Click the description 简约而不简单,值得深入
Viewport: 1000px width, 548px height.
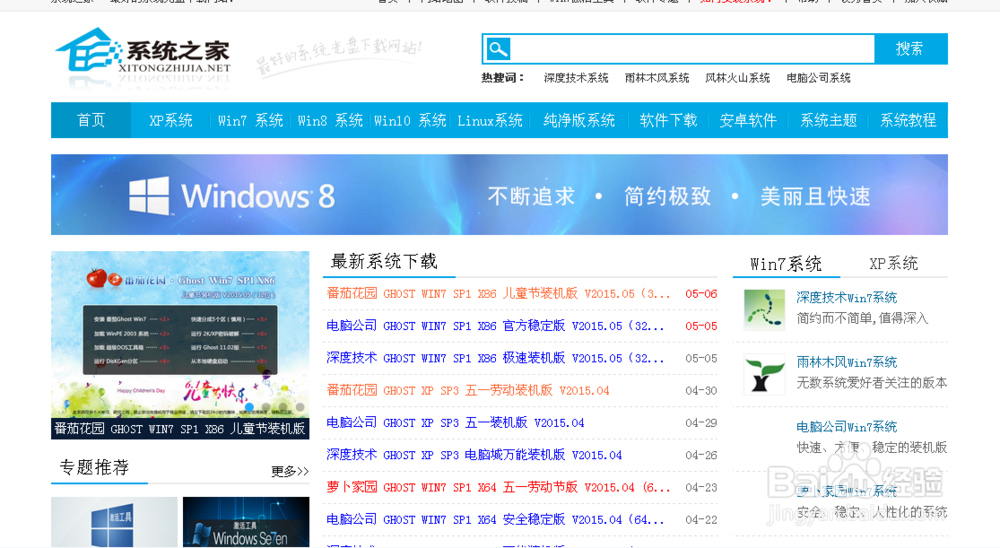tap(862, 318)
